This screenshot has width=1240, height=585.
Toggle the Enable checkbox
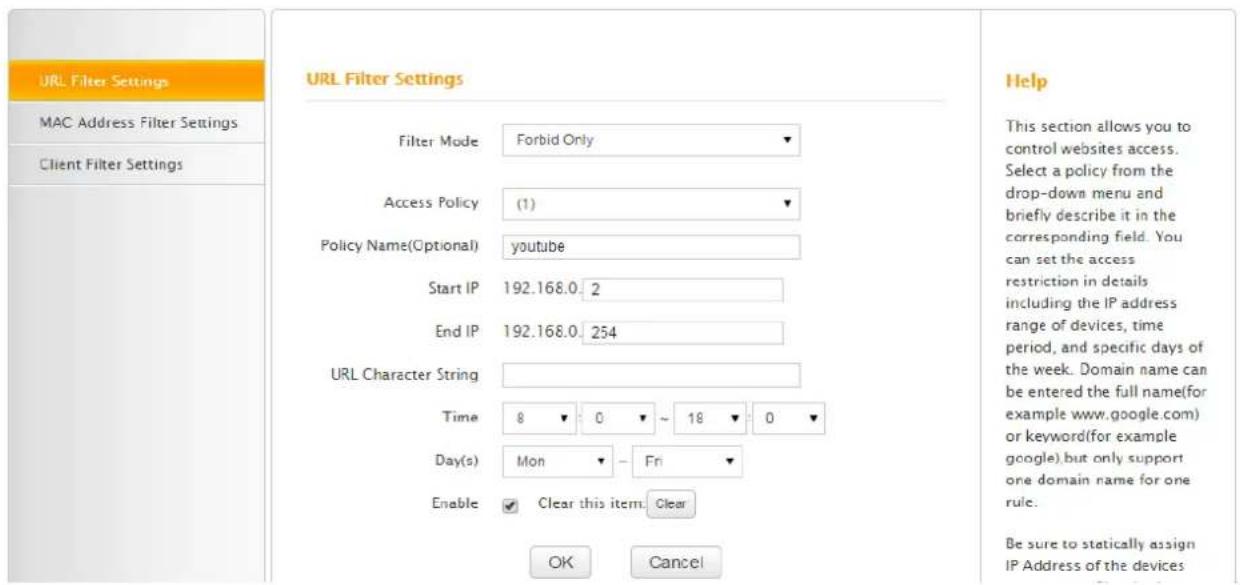(x=512, y=506)
